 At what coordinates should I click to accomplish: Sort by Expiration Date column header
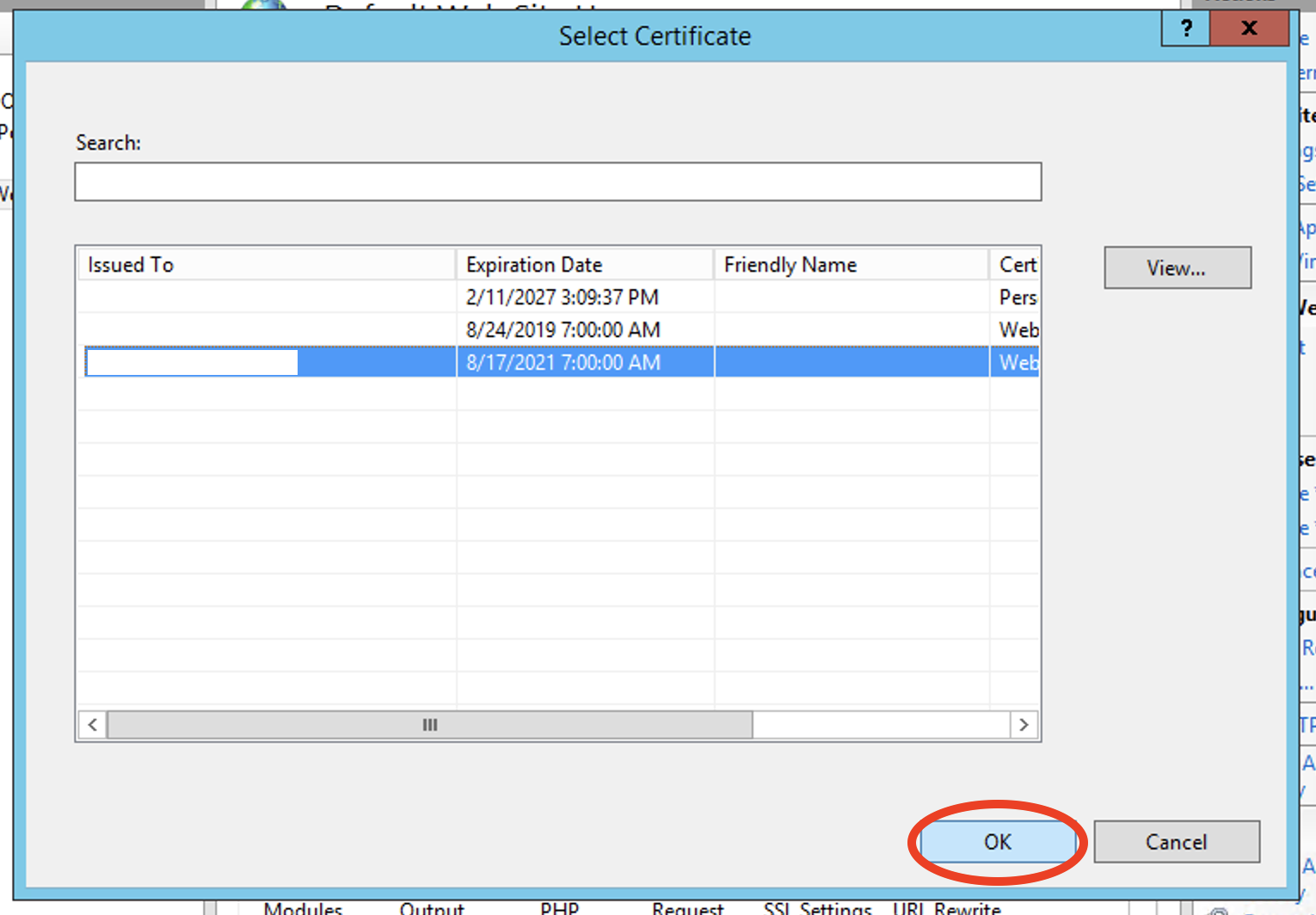(x=584, y=265)
